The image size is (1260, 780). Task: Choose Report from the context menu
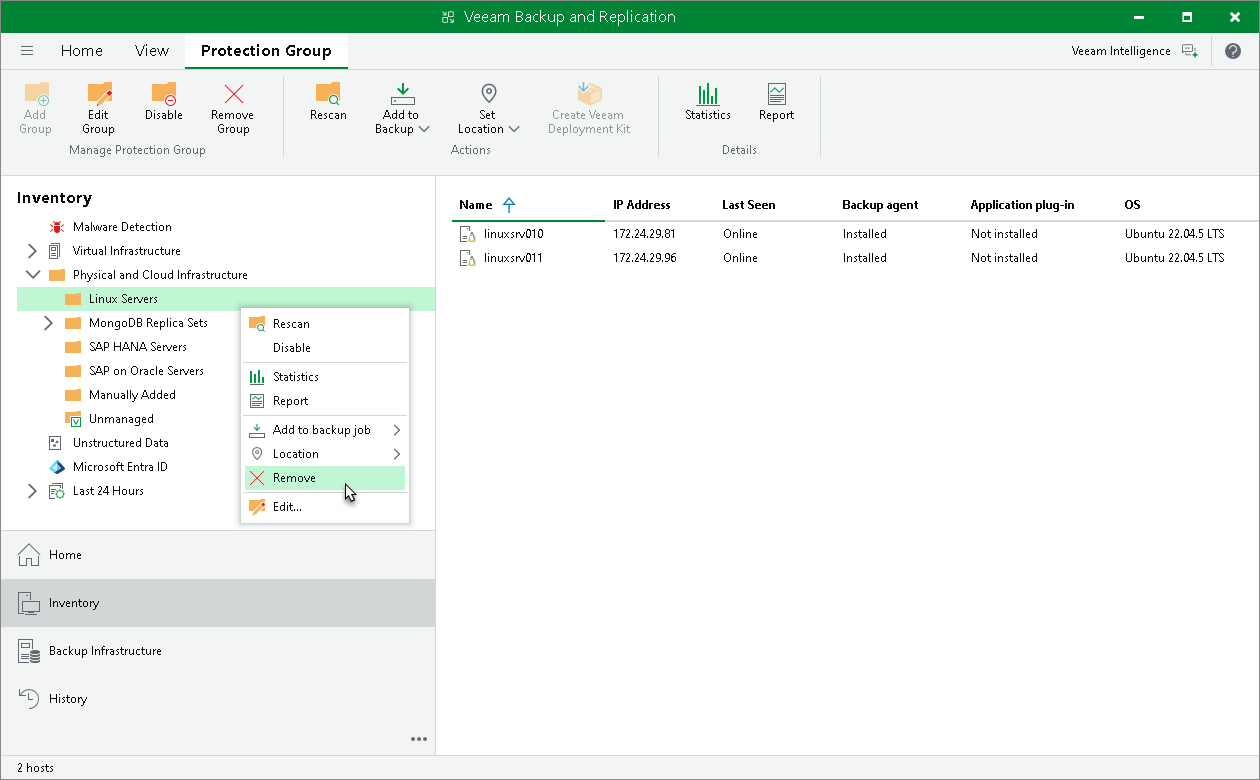[x=325, y=401]
